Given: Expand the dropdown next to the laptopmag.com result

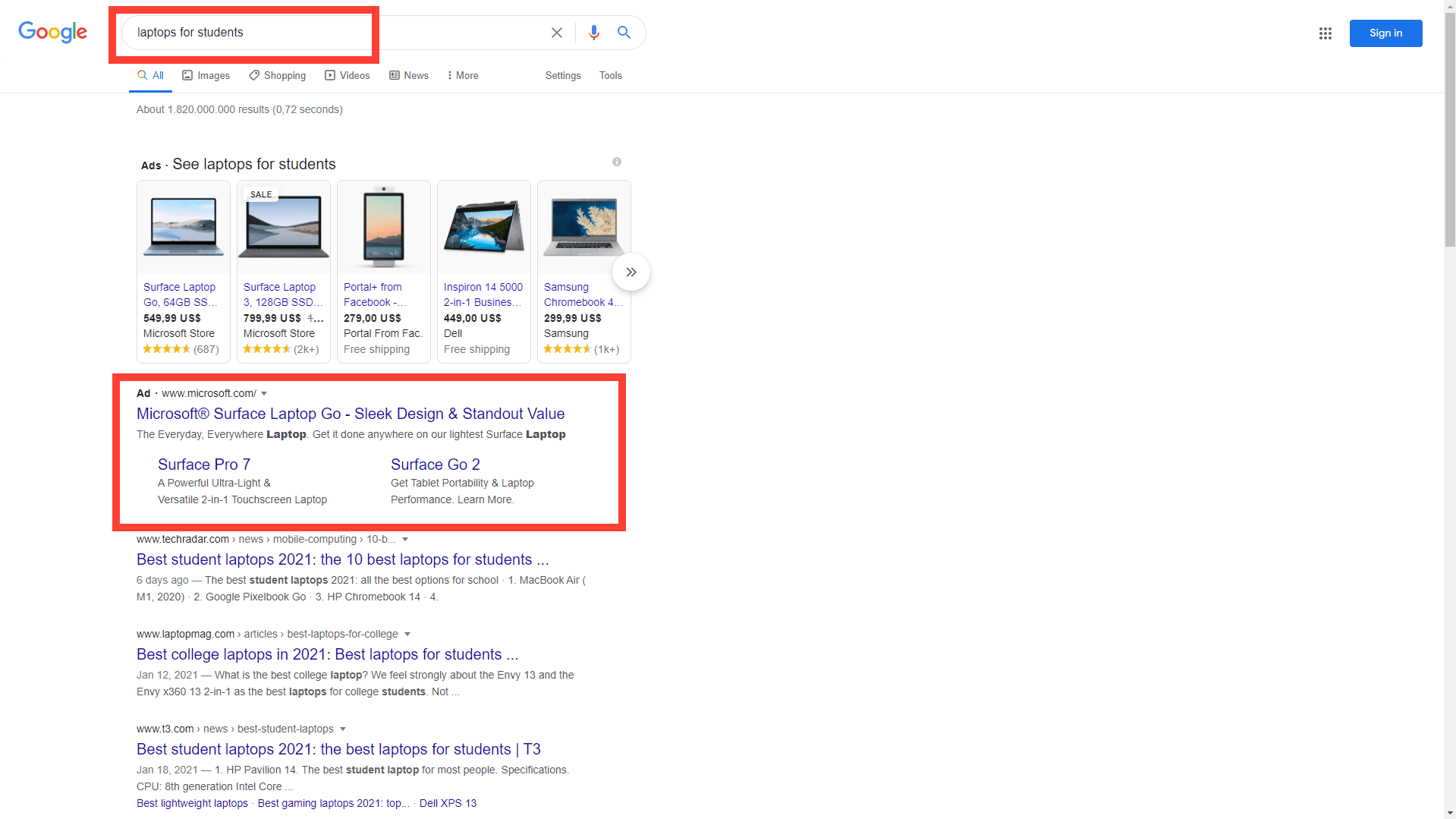Looking at the screenshot, I should click(x=408, y=634).
